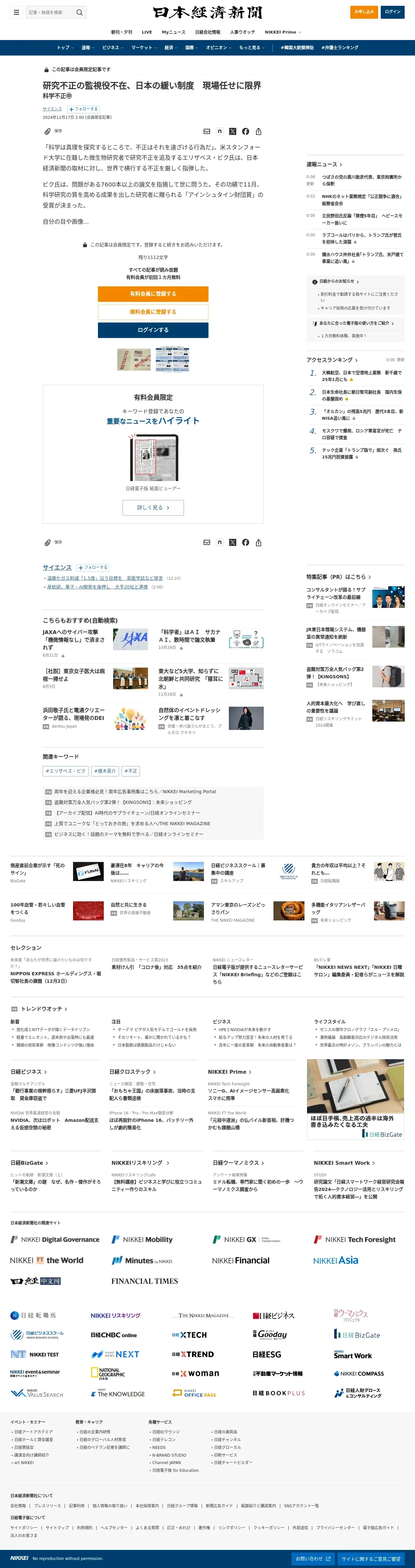This screenshot has height=1568, width=415.
Task: Click the top 保存 paperclip save icon
Action: point(48,131)
